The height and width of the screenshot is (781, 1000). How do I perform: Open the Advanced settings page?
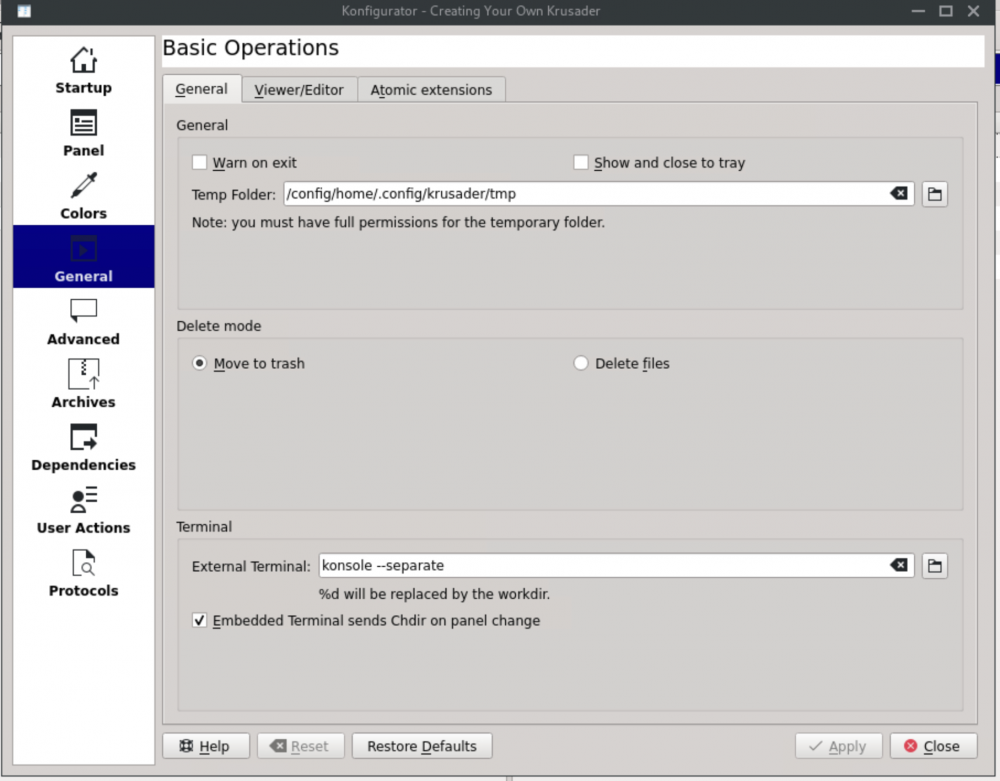(84, 321)
